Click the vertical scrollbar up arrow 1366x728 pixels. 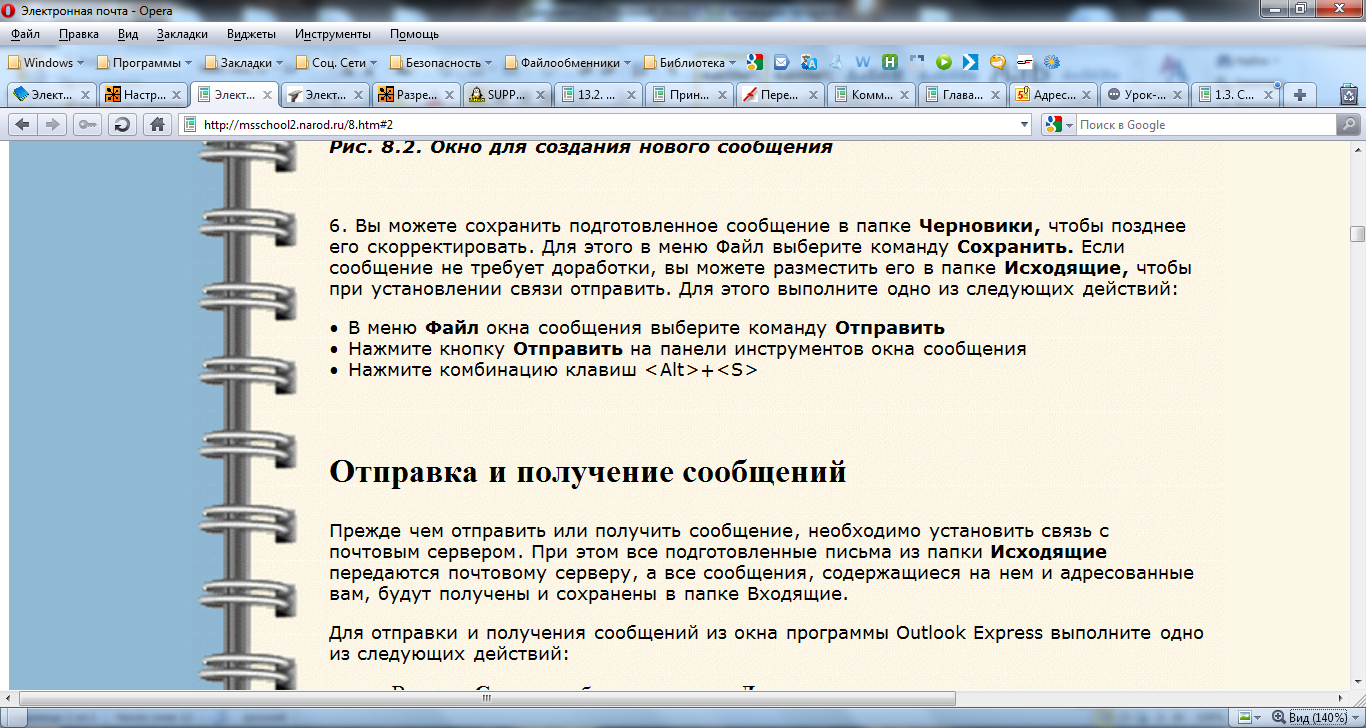(x=1357, y=150)
